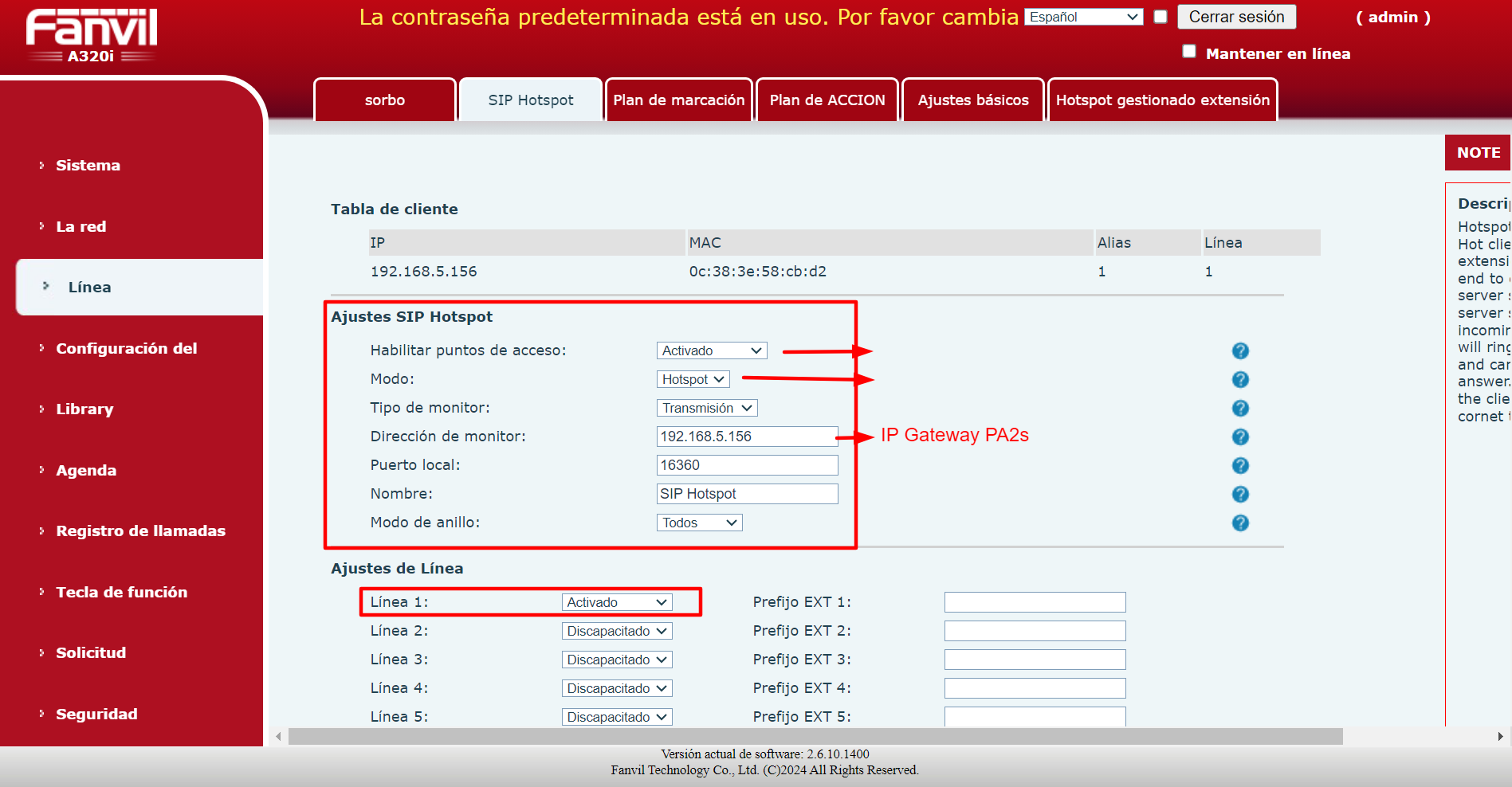Viewport: 1512px width, 787px height.
Task: Open the Ajustes básicos tab
Action: (973, 100)
